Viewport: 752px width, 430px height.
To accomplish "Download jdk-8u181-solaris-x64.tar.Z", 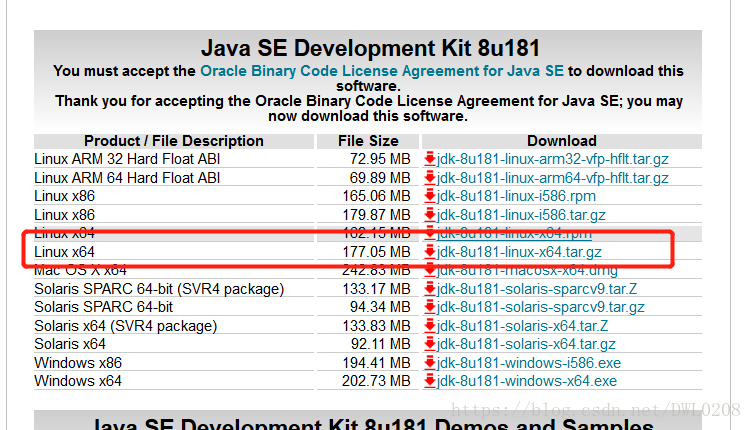I will click(522, 326).
